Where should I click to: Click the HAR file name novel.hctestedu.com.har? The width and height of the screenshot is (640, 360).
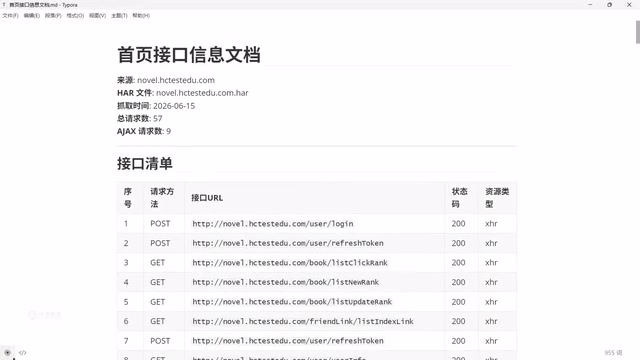coord(202,93)
